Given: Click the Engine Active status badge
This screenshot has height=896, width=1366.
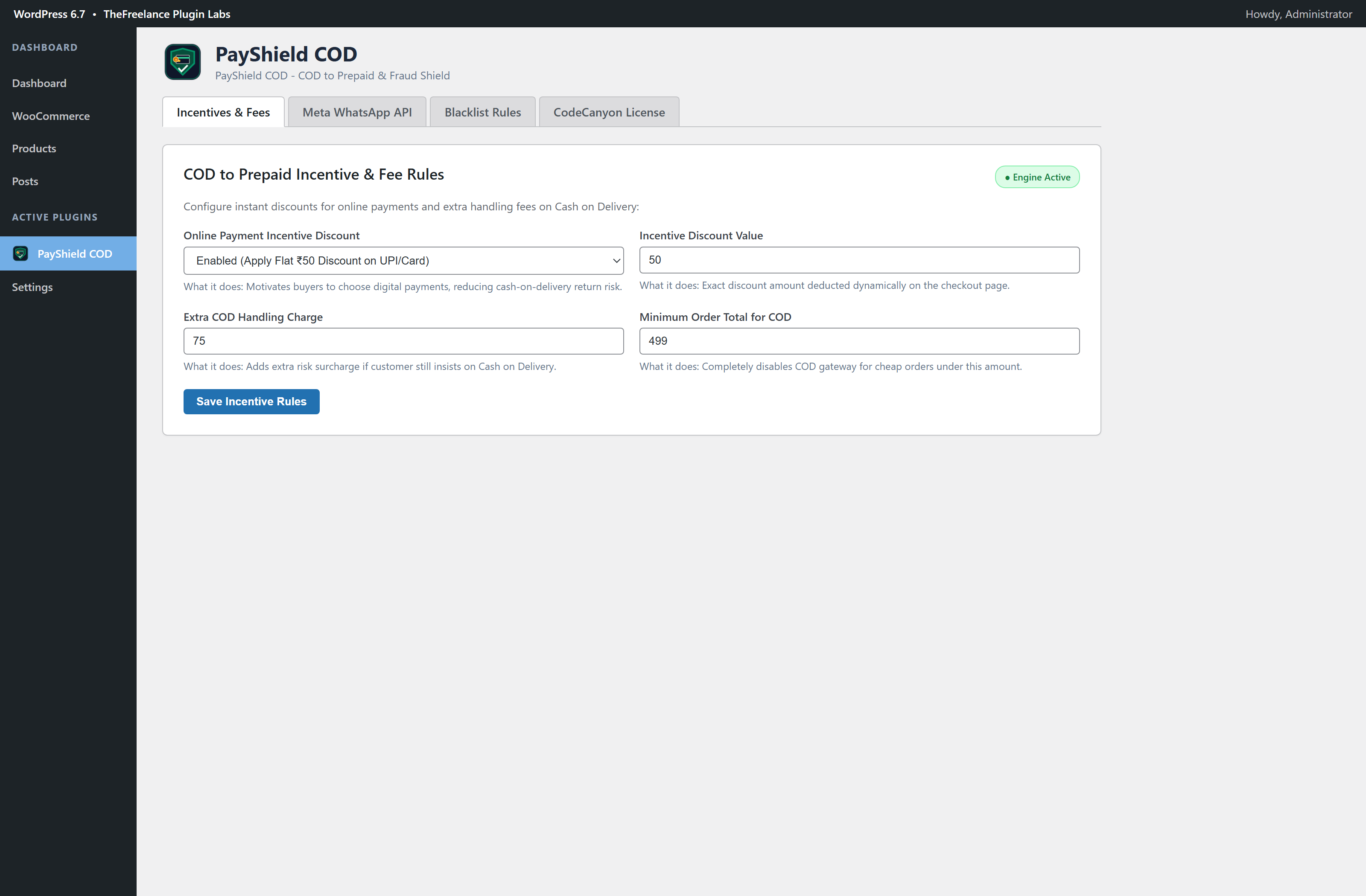Looking at the screenshot, I should pos(1037,177).
